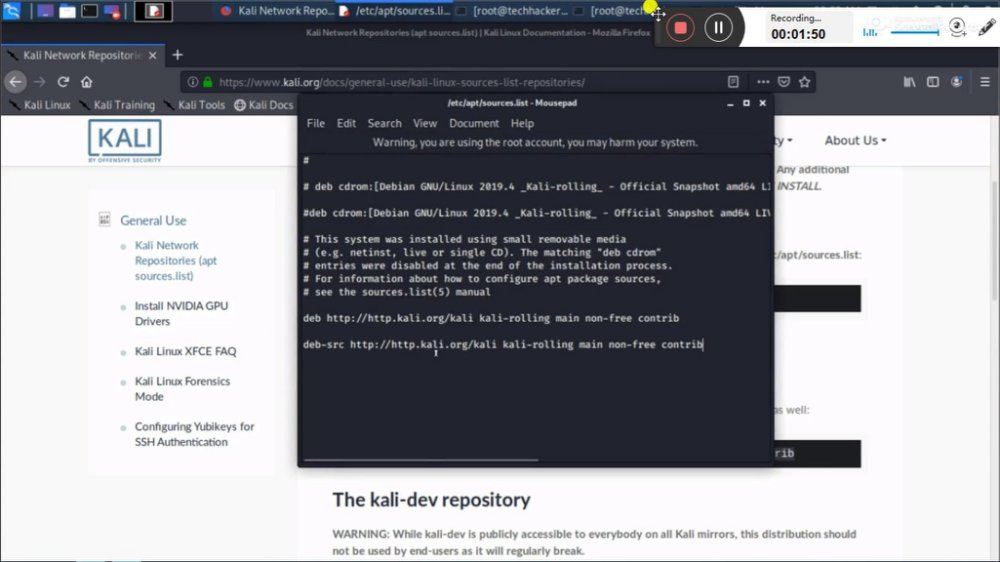Bookmark this page with the star
Viewport: 1000px width, 562px height.
click(x=805, y=82)
